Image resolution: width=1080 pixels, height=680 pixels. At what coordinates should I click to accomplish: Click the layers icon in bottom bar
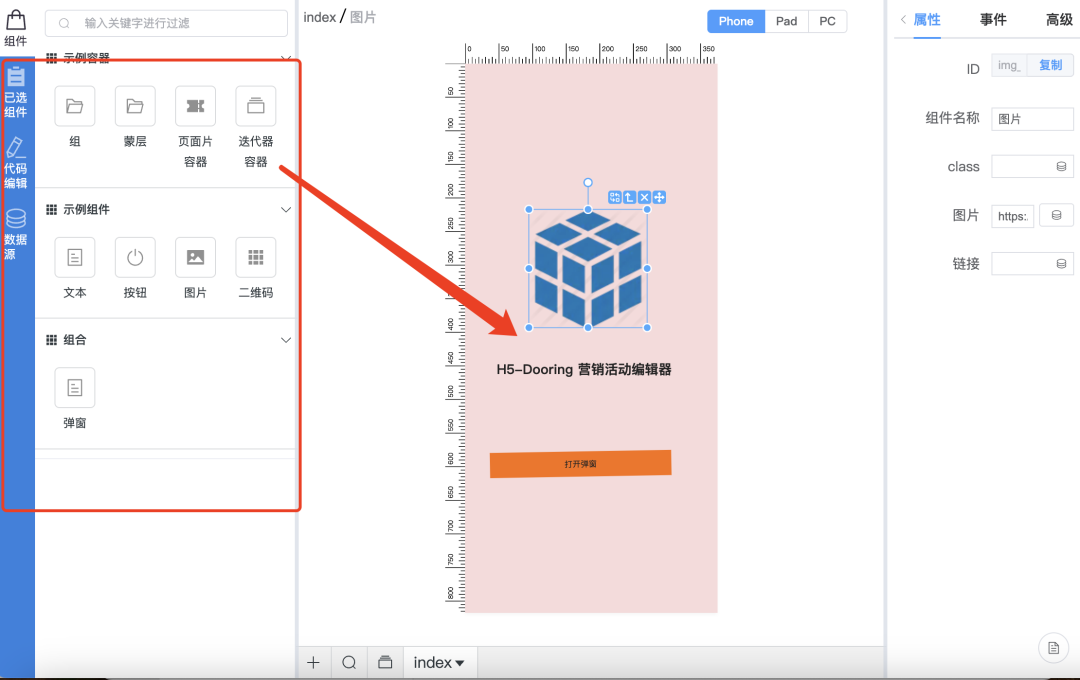385,663
